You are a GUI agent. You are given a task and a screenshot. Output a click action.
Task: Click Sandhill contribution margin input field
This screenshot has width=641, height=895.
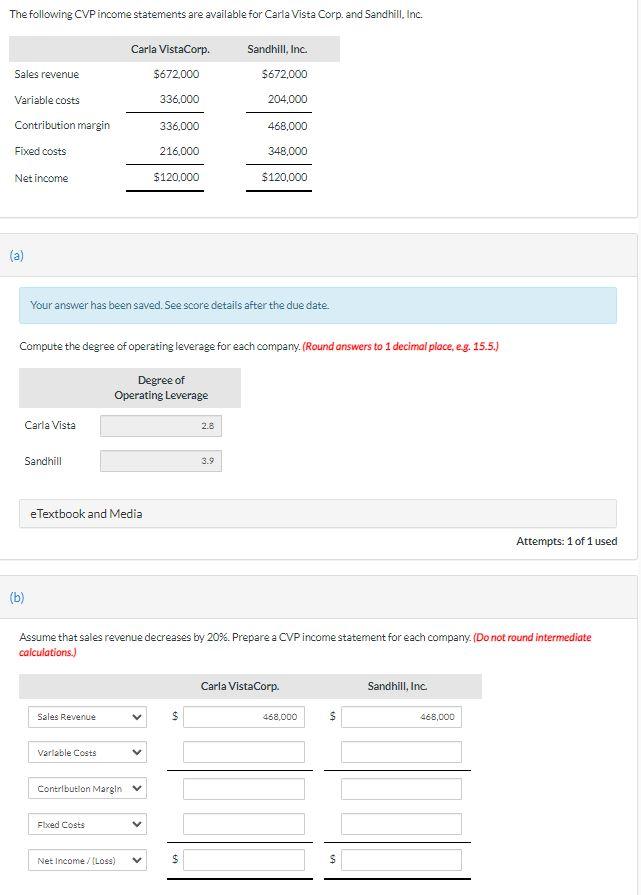401,788
